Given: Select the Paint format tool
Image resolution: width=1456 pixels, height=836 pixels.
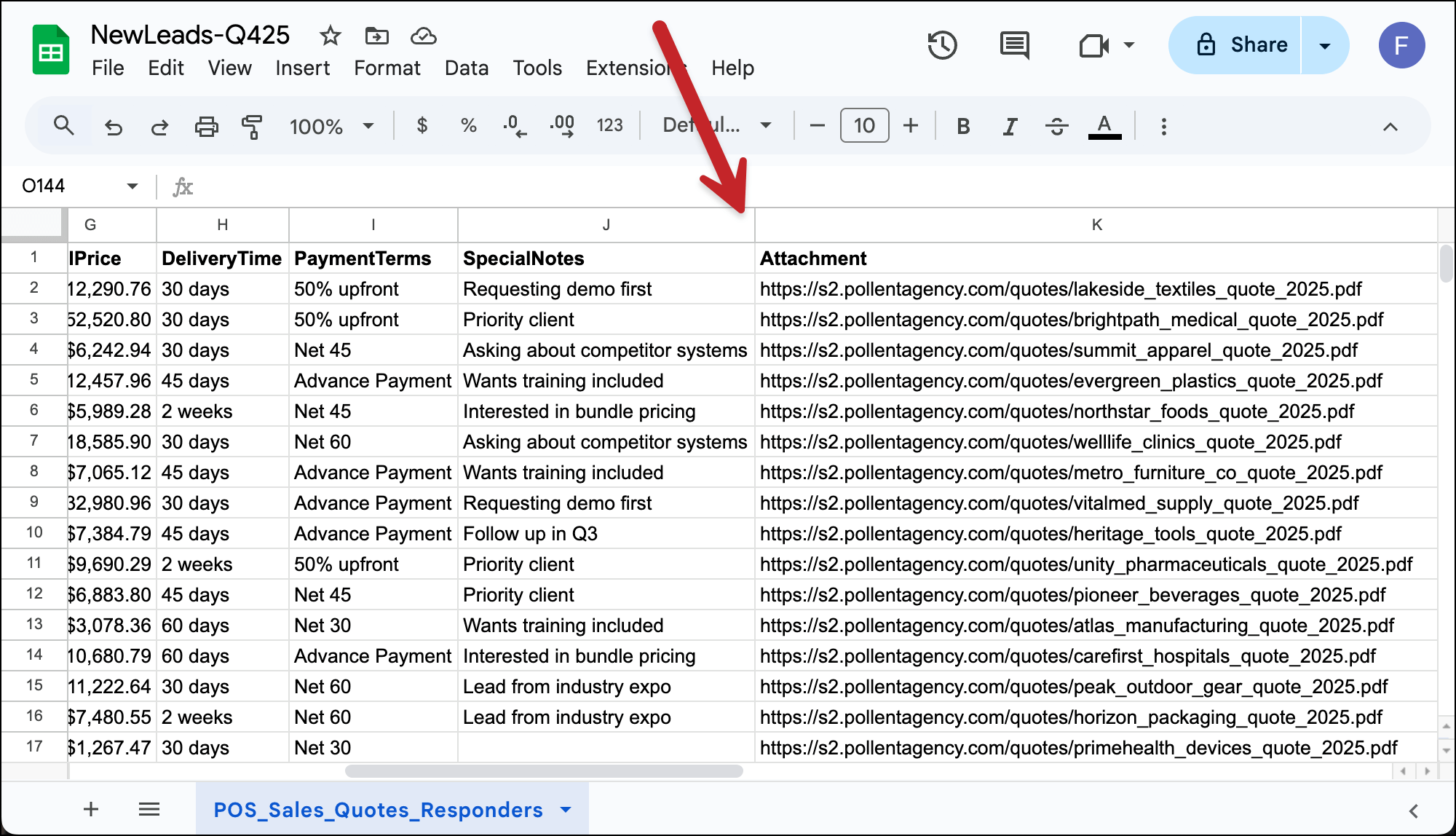Looking at the screenshot, I should coord(251,125).
